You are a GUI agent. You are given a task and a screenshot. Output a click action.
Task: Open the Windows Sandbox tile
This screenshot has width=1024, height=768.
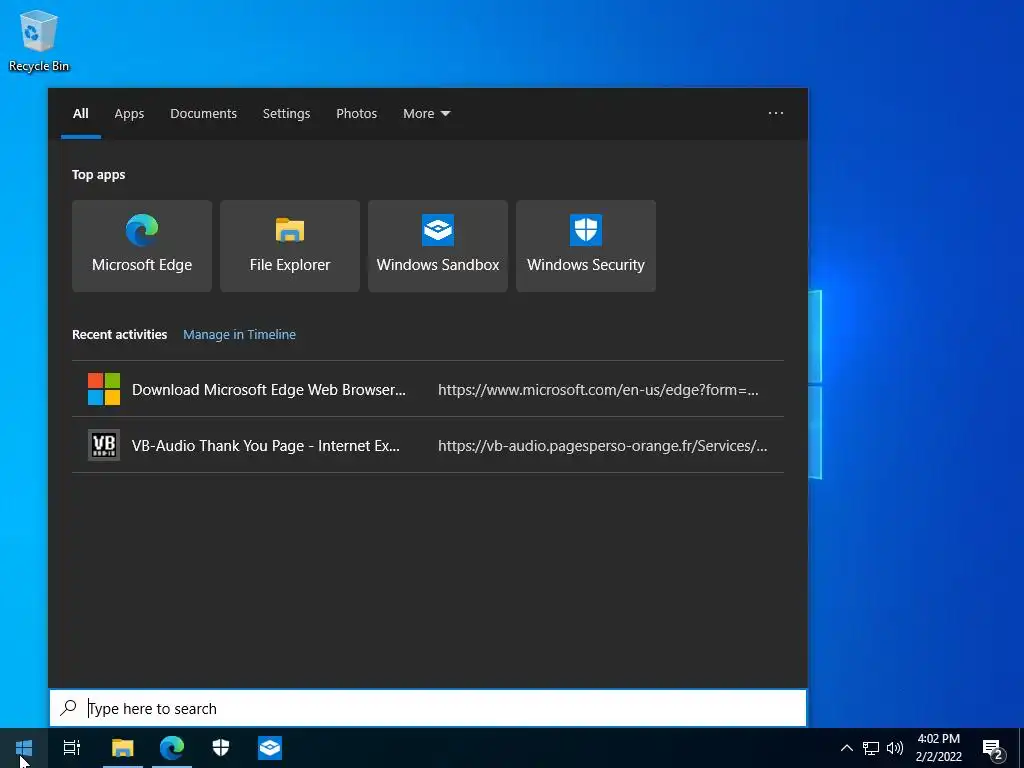point(438,246)
